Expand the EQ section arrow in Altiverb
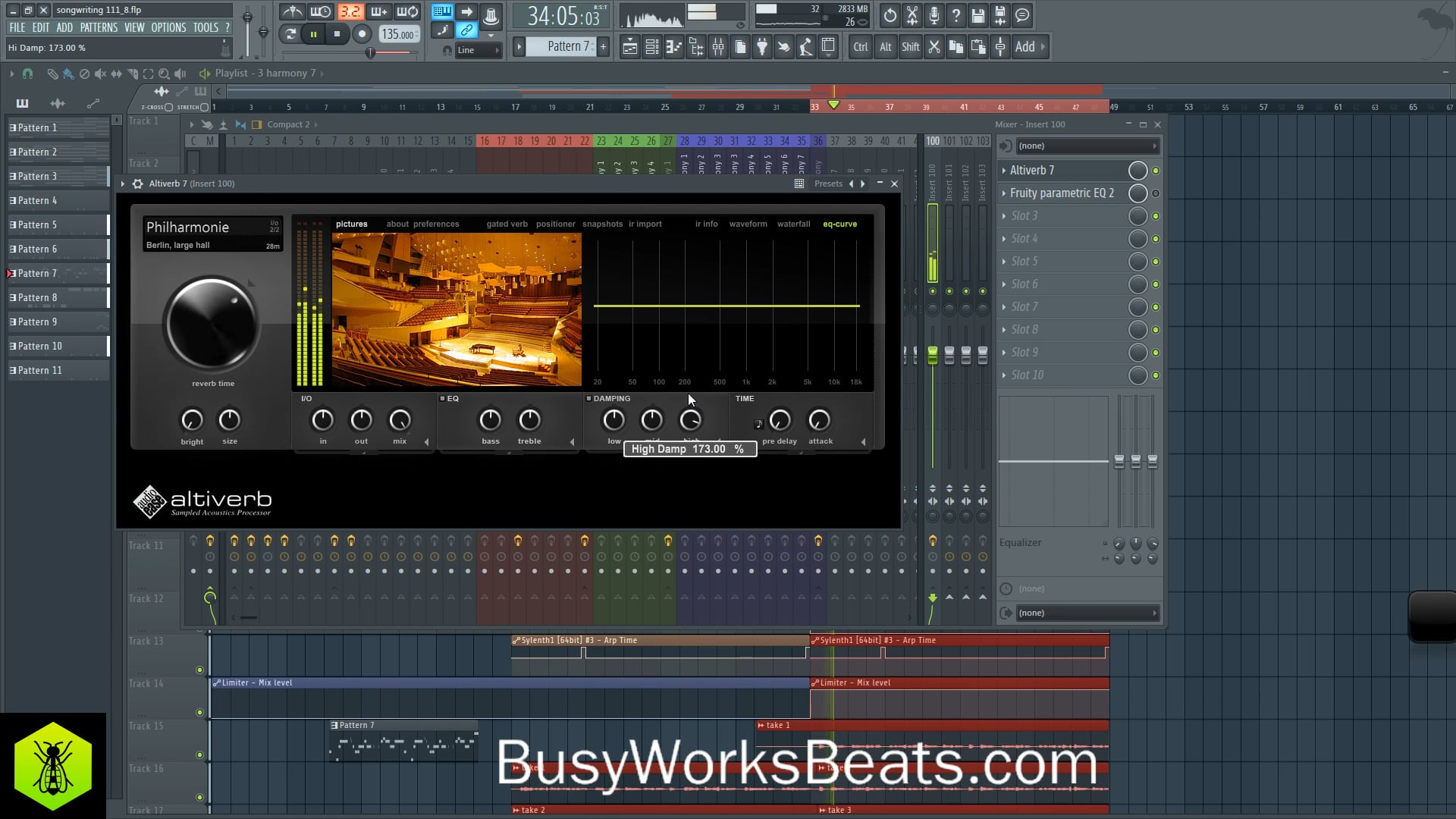Viewport: 1456px width, 819px height. pyautogui.click(x=572, y=441)
